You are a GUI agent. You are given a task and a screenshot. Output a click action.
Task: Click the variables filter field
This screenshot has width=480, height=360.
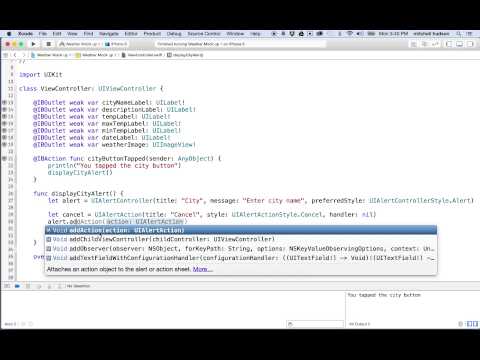(315, 324)
